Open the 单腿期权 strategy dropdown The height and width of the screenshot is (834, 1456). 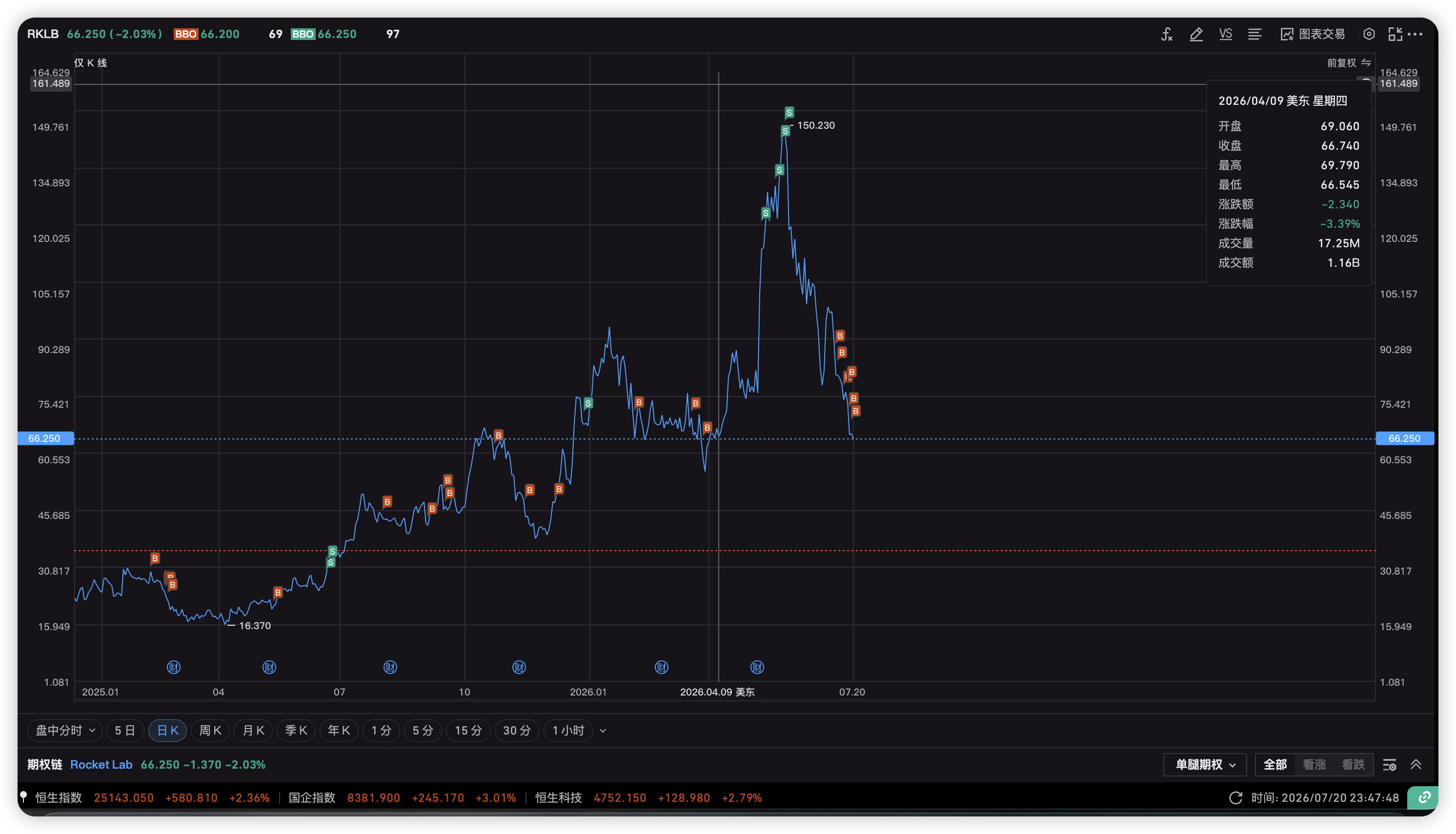1205,765
